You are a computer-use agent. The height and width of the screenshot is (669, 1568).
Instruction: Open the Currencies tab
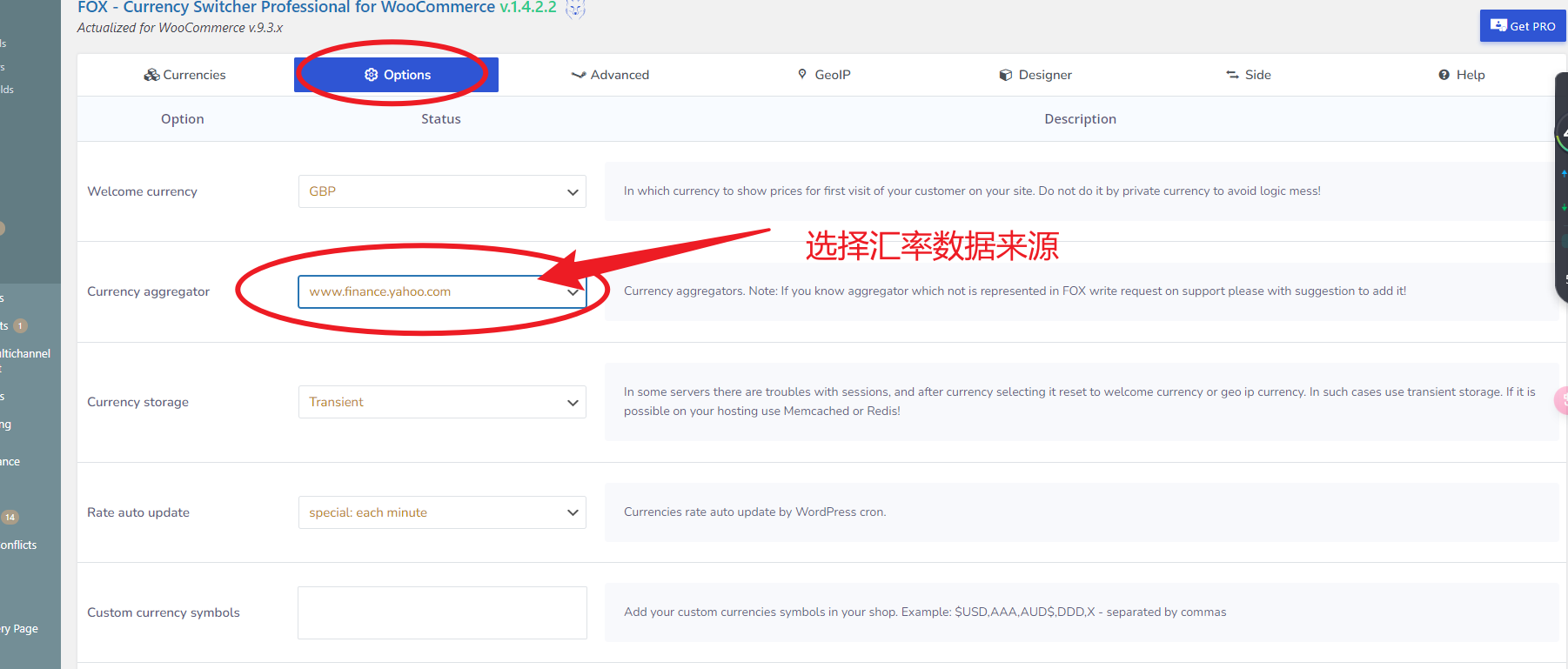[184, 75]
